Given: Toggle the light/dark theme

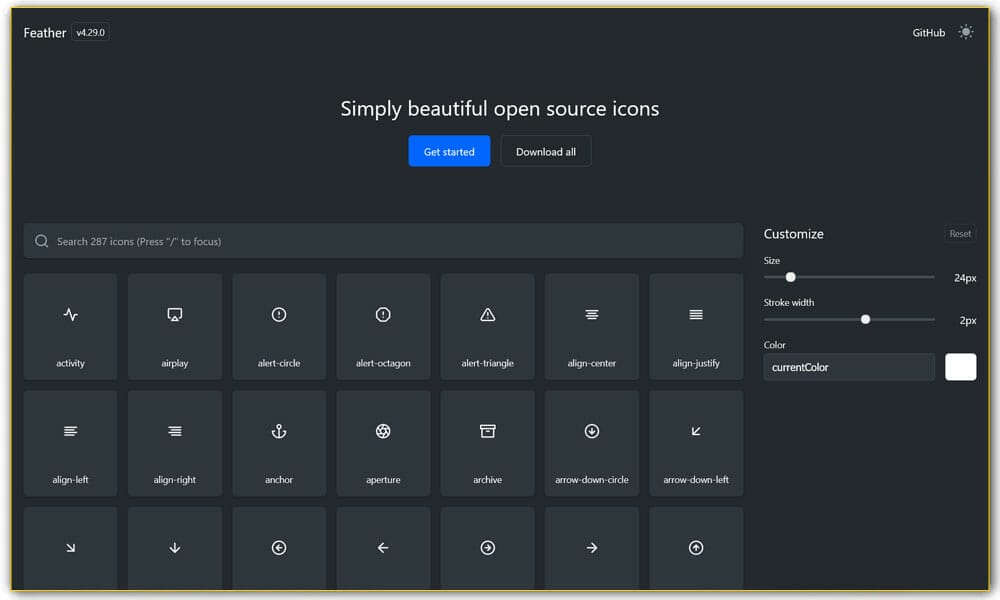Looking at the screenshot, I should (966, 32).
